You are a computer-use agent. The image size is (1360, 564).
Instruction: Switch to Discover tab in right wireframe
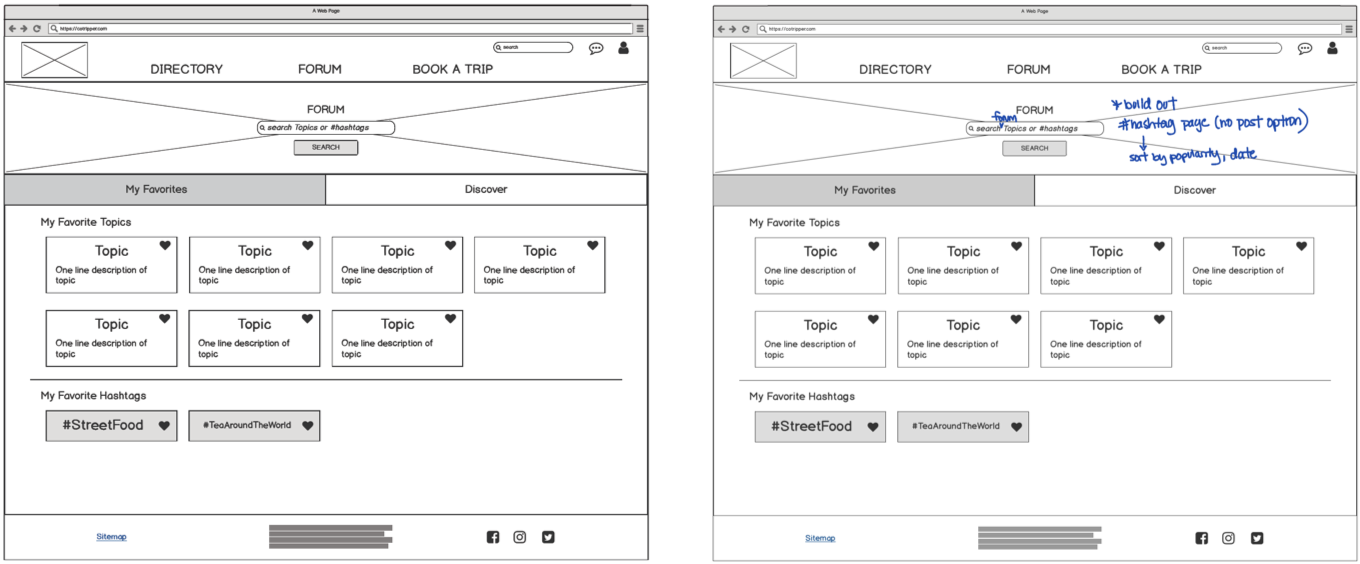point(1195,190)
